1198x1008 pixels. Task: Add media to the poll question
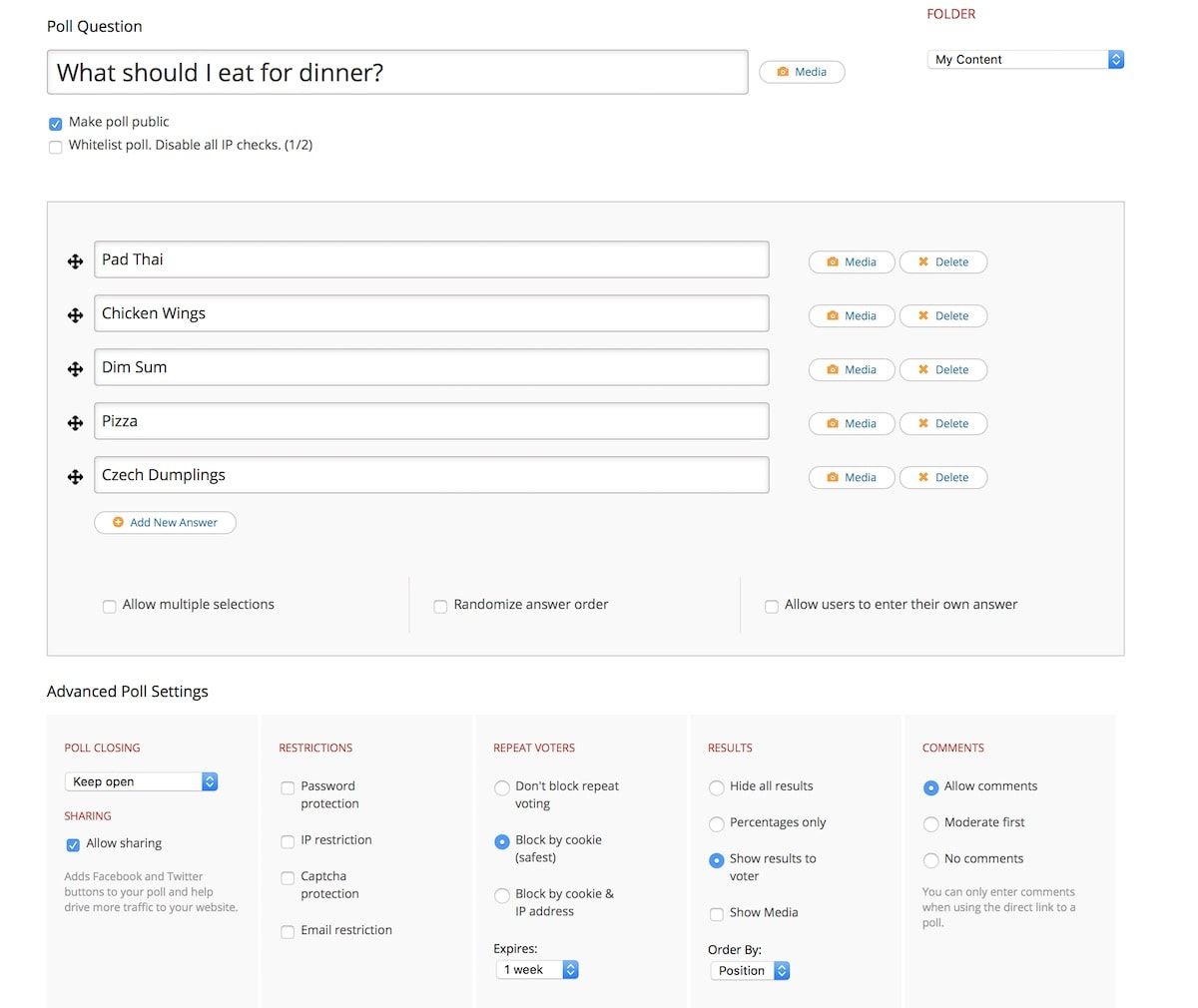coord(802,72)
